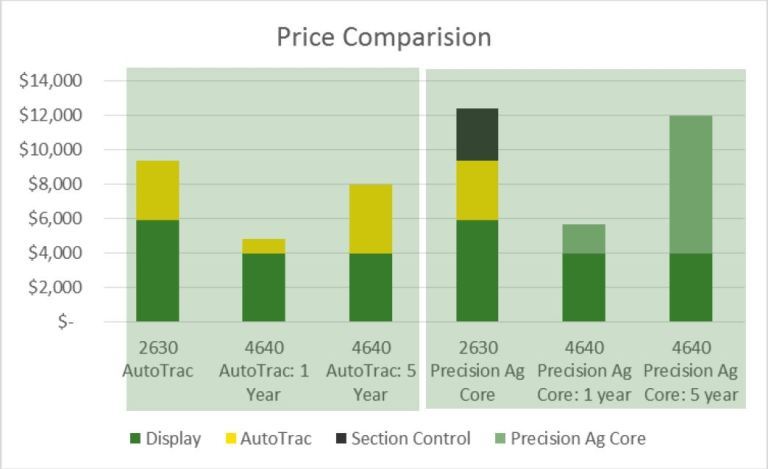
Task: Select the $14,000 axis value label
Action: pyautogui.click(x=50, y=80)
